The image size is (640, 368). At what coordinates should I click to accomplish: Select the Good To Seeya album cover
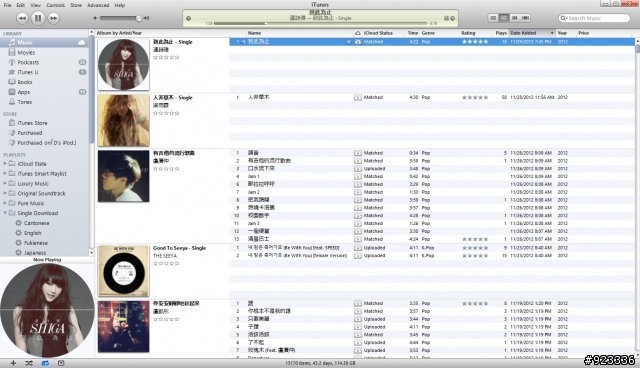(x=123, y=271)
